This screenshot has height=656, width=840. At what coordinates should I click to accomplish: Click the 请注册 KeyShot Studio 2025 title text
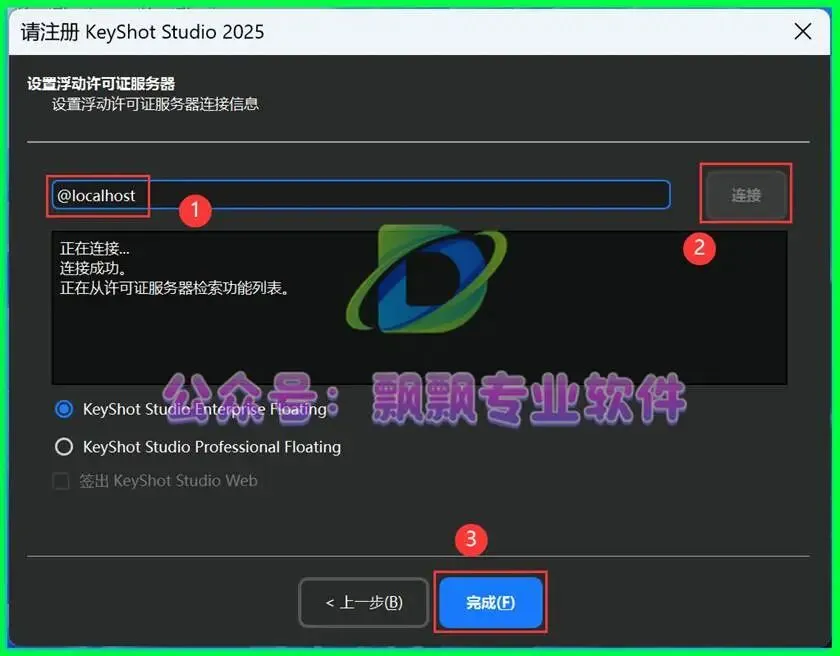tap(142, 32)
